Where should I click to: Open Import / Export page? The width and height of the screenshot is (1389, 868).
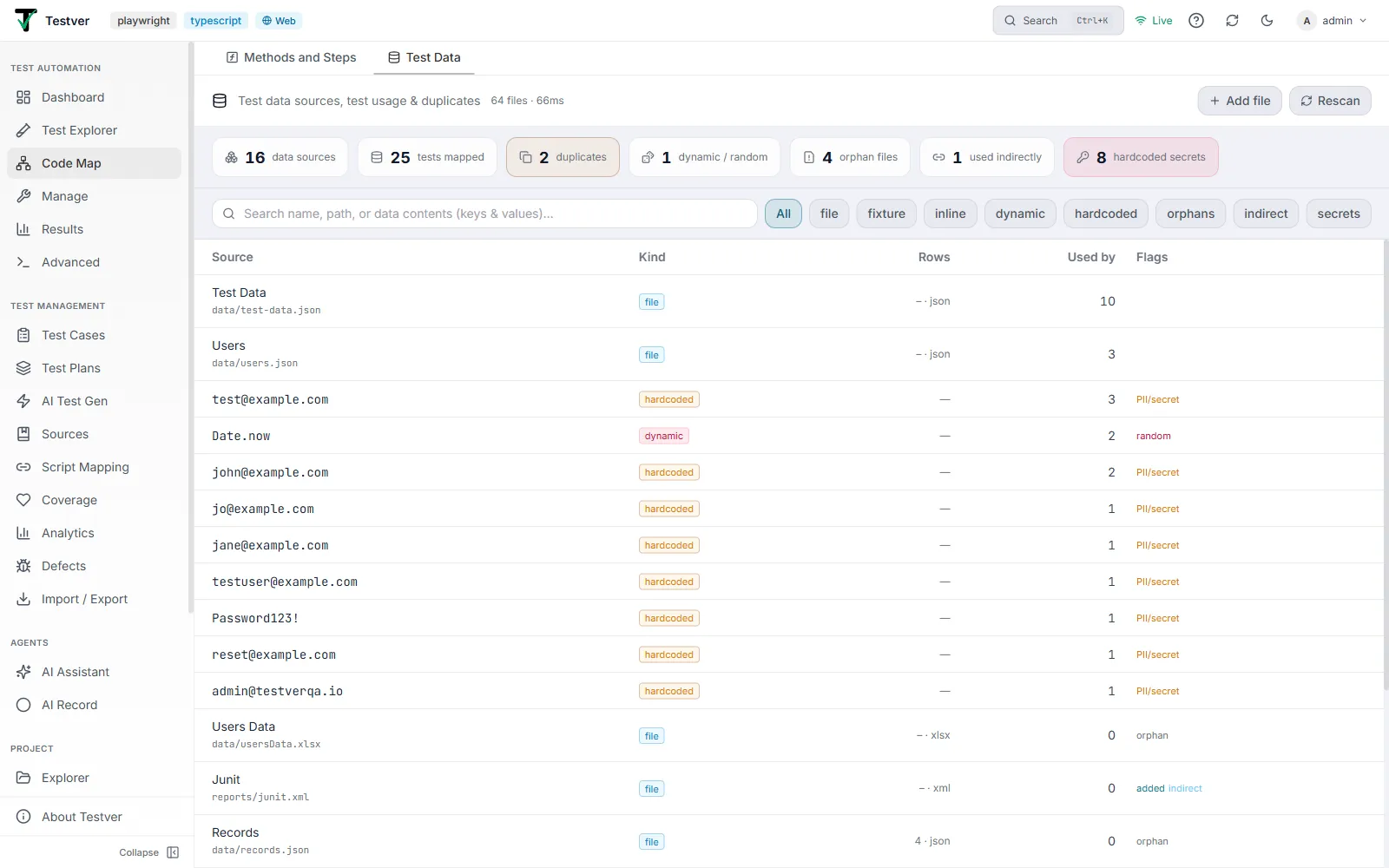94,599
